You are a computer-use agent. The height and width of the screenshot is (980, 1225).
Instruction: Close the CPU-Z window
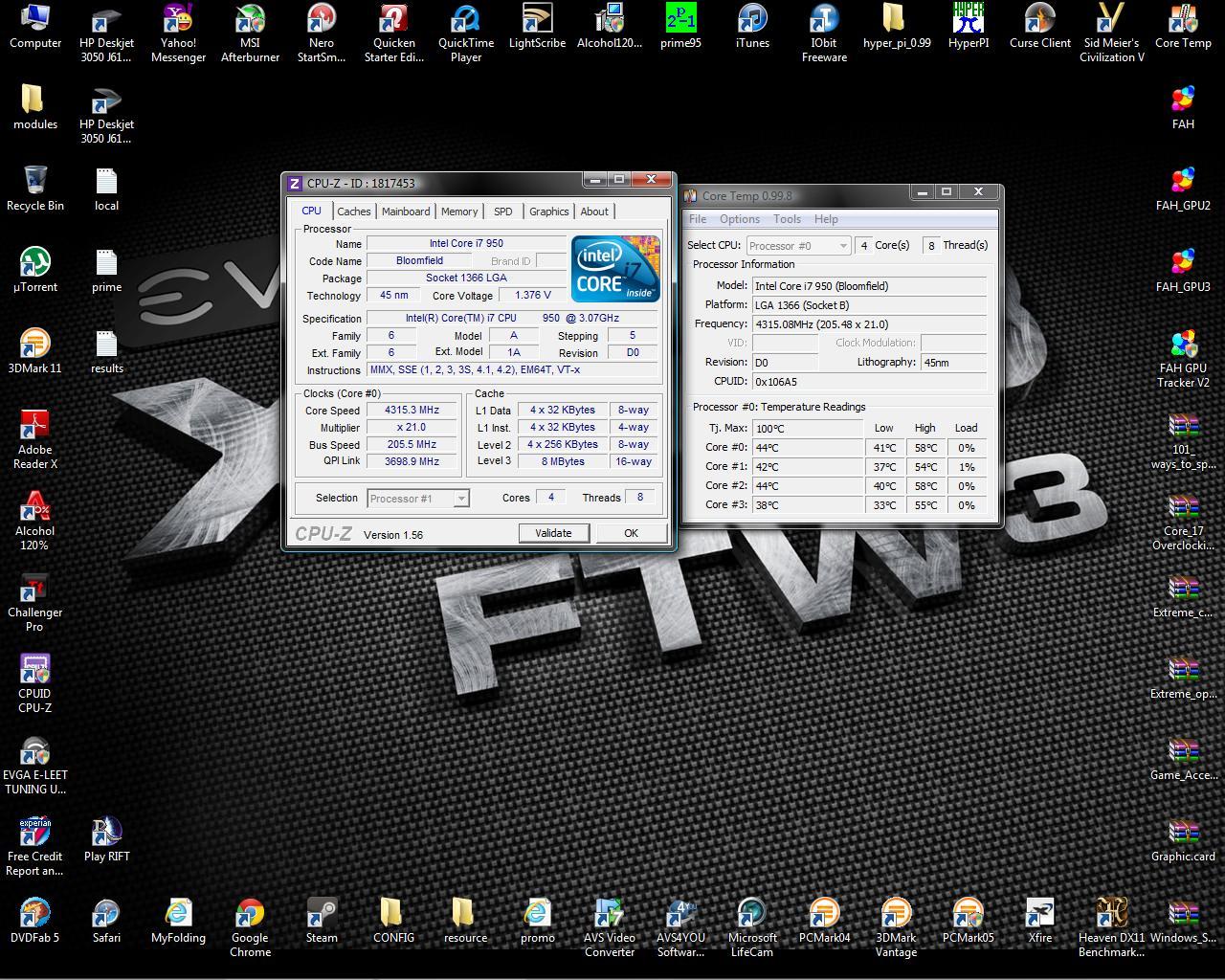[x=651, y=180]
